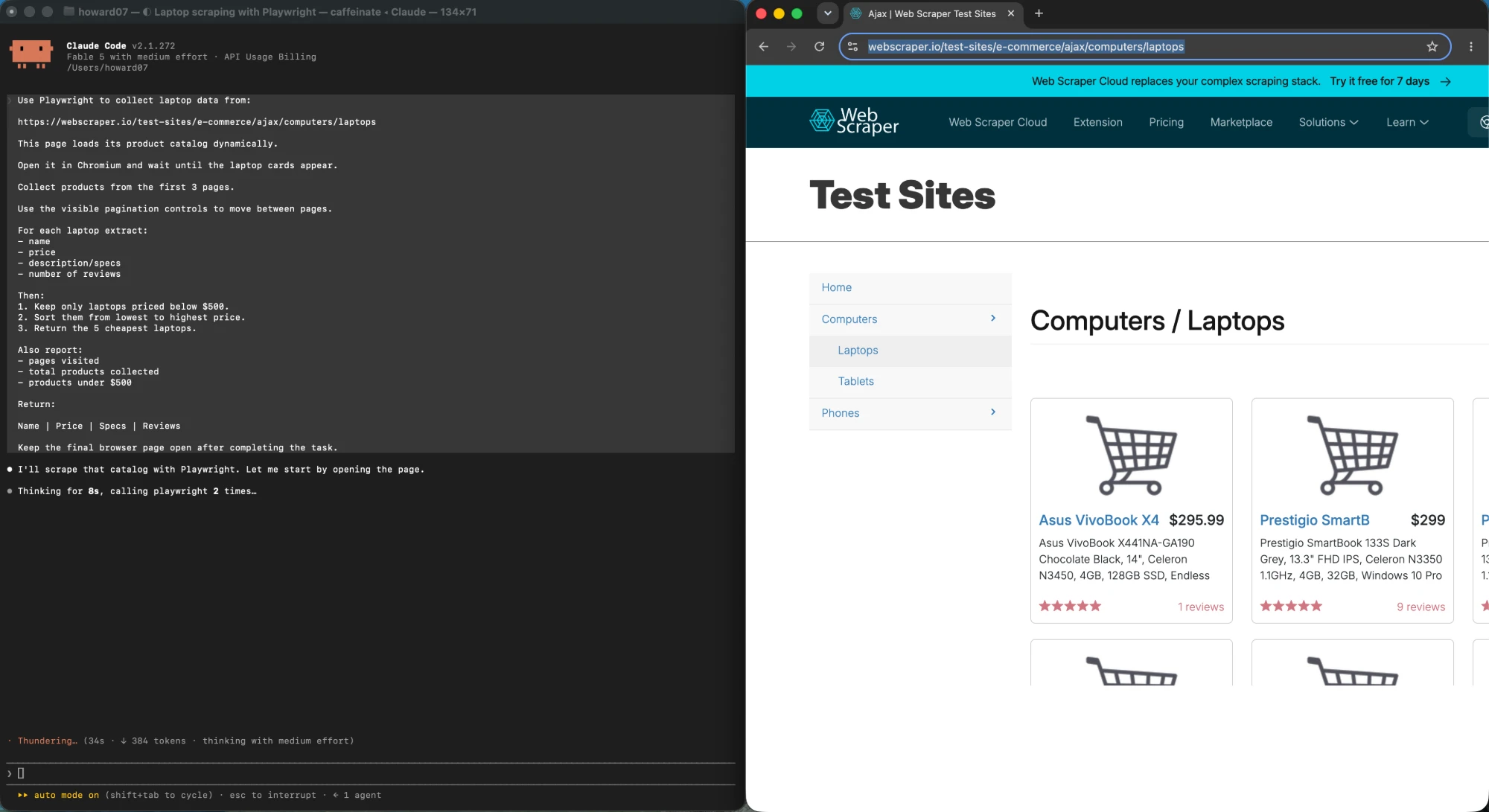The height and width of the screenshot is (812, 1489).
Task: Open the Pricing nav item
Action: [1166, 122]
